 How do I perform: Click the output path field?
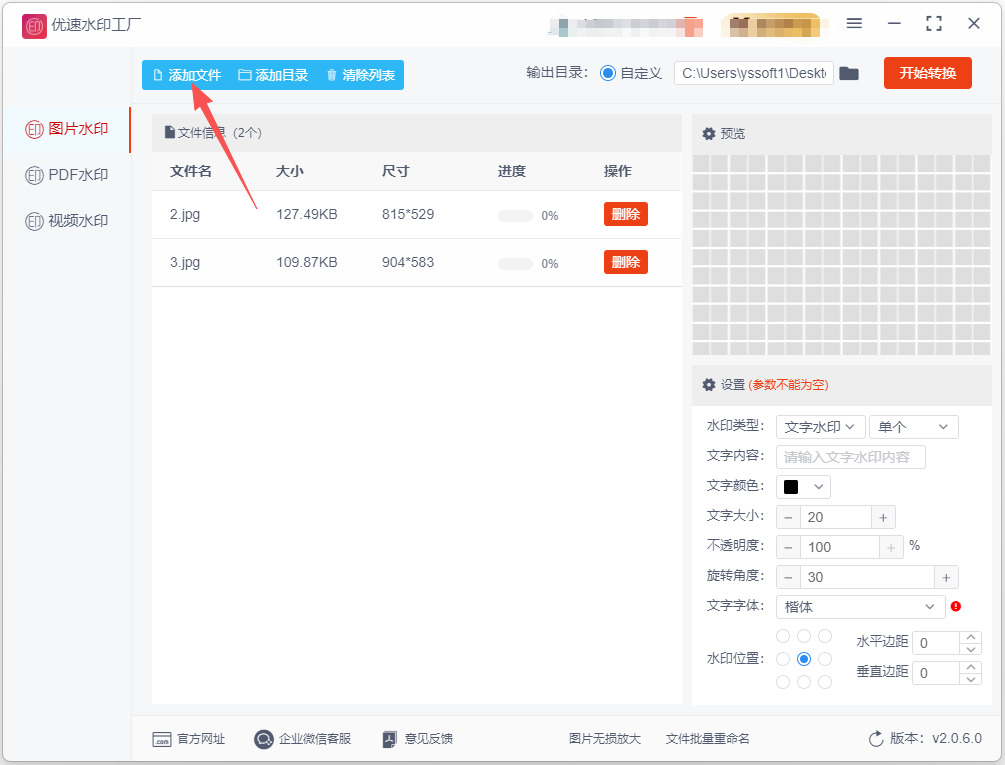pos(754,73)
